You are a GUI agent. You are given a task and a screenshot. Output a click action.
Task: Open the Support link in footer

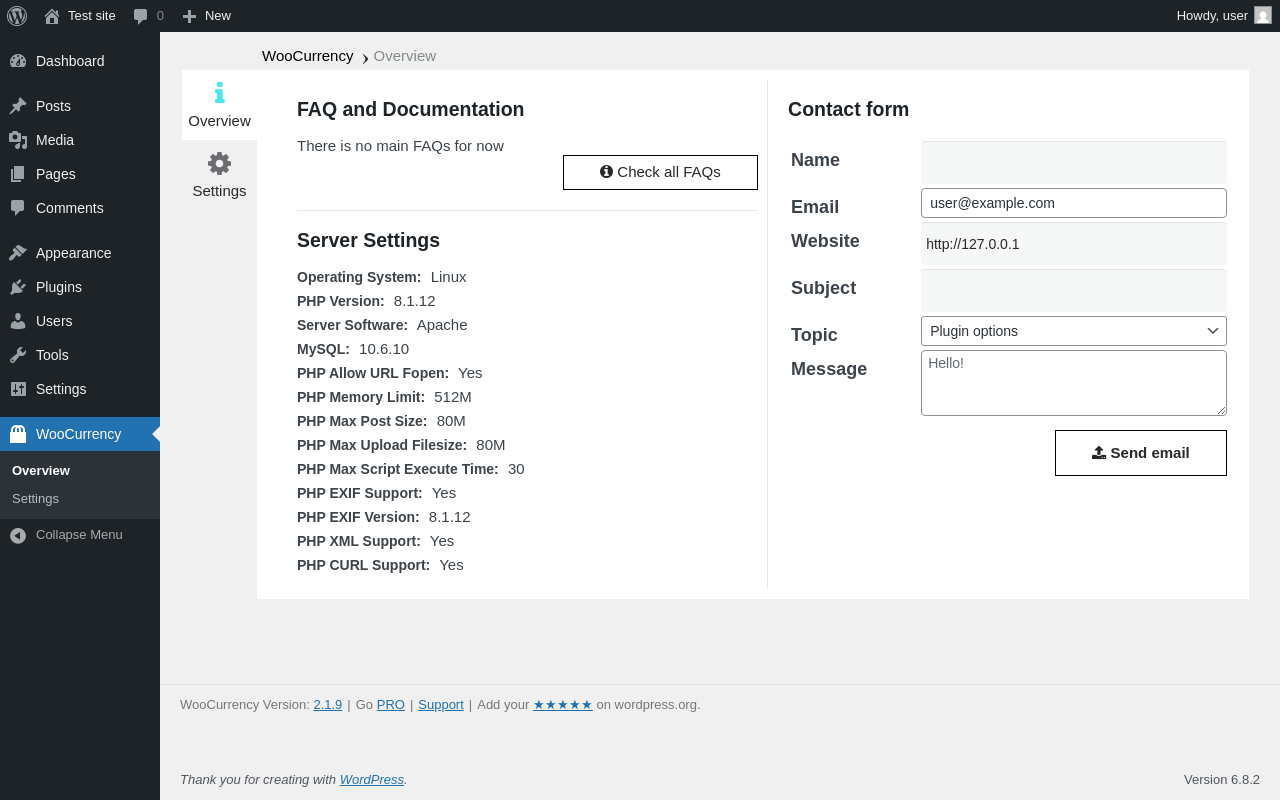click(x=441, y=704)
